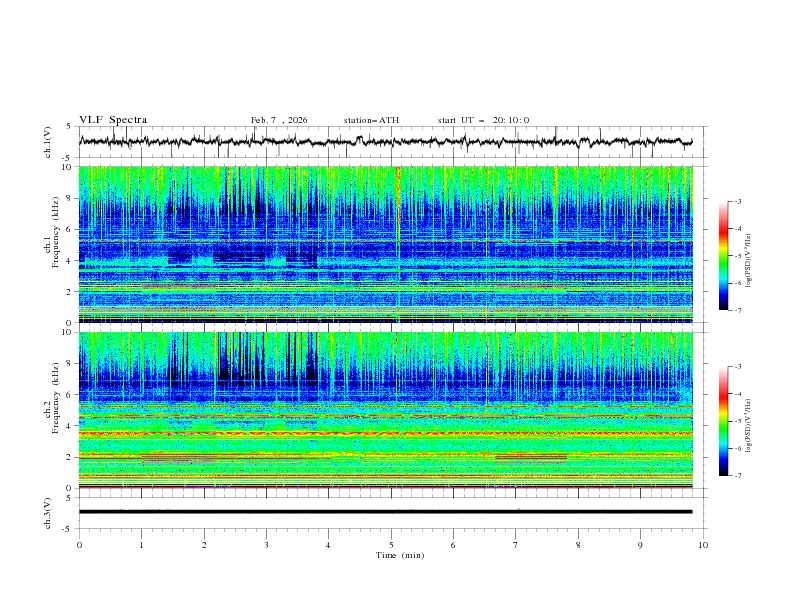792x612 pixels.
Task: Click the time axis tick label "1"
Action: (x=141, y=545)
